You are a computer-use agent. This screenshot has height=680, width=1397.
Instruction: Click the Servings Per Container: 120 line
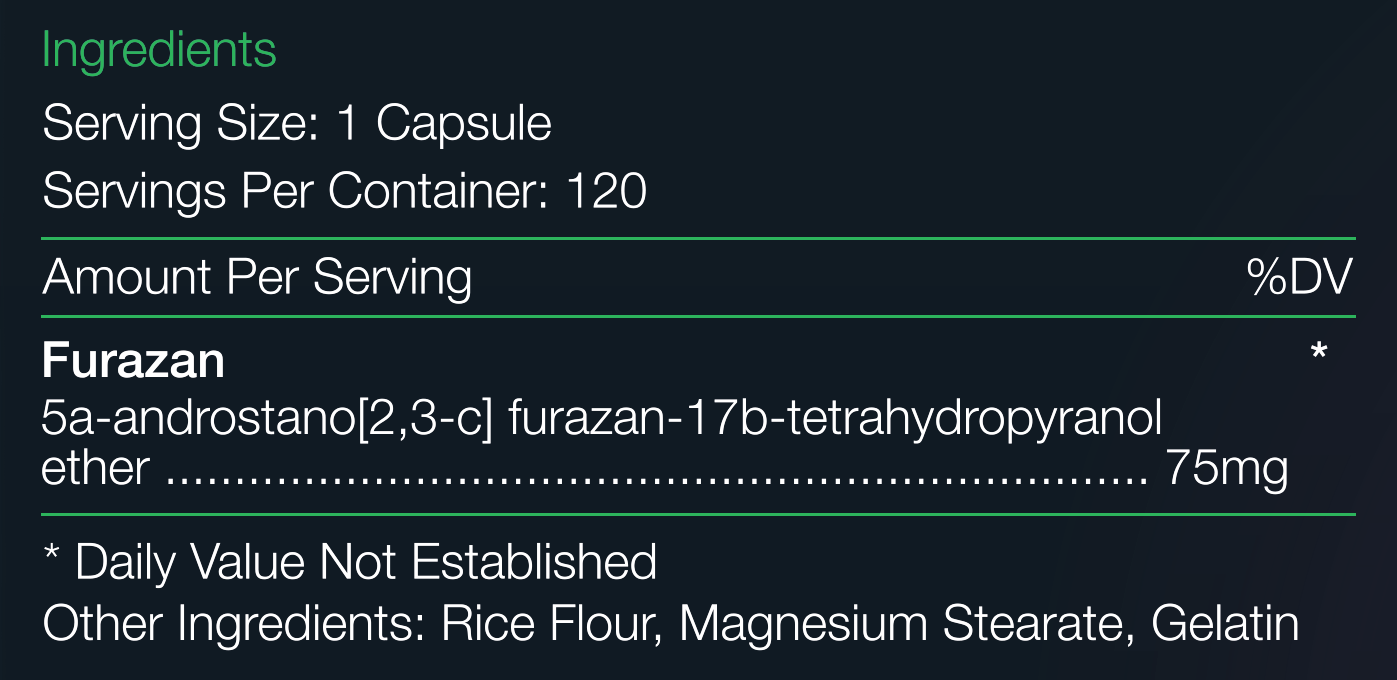[x=345, y=190]
